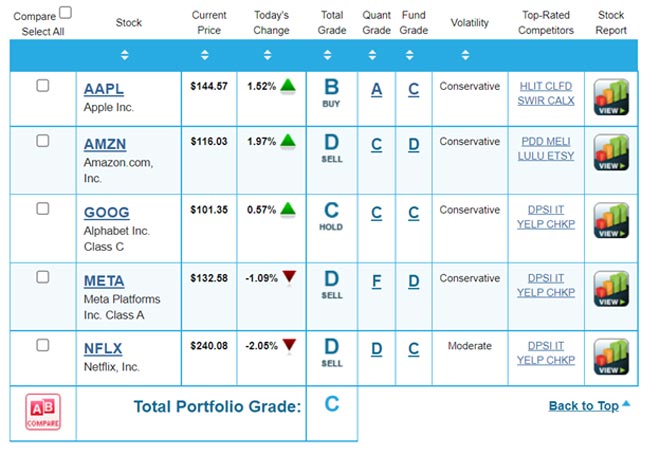Click the AB Compare icon
Screen dimensions: 660x455
coord(42,412)
